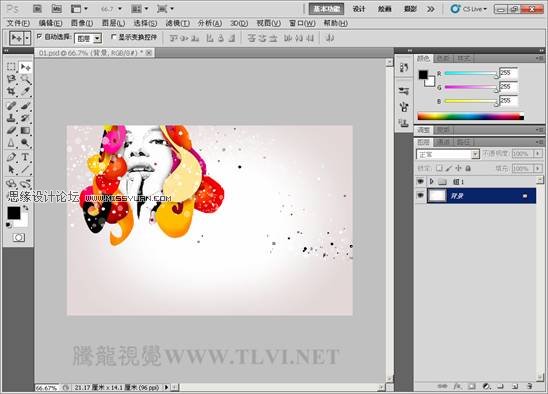548x394 pixels.
Task: Open the 滤镜(T) menu
Action: click(178, 23)
